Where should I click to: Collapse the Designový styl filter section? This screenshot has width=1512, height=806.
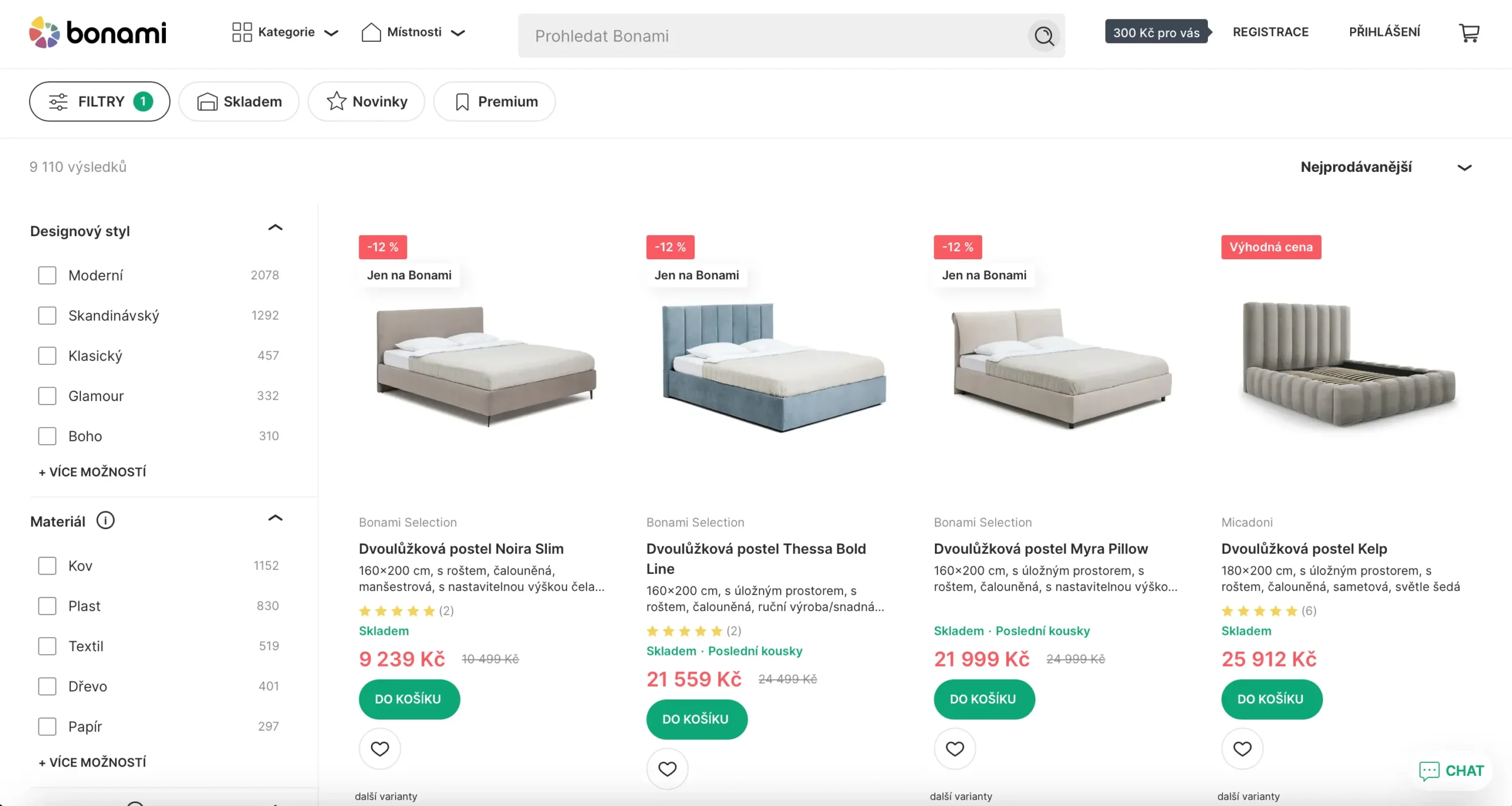point(275,228)
